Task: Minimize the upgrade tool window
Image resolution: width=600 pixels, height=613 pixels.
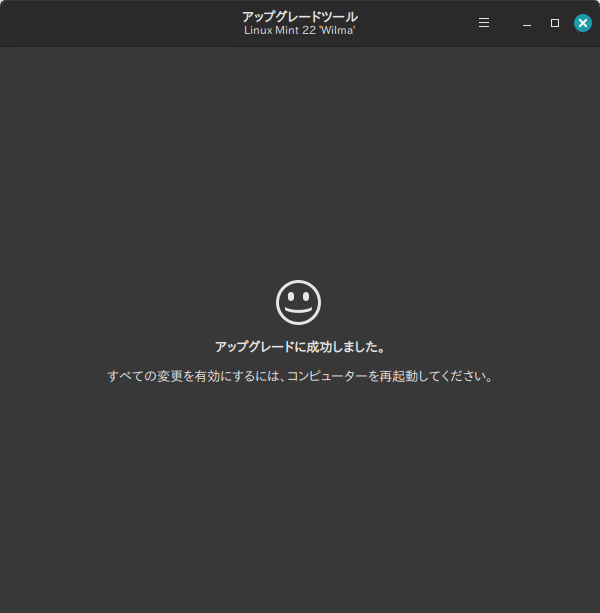Action: (x=527, y=23)
